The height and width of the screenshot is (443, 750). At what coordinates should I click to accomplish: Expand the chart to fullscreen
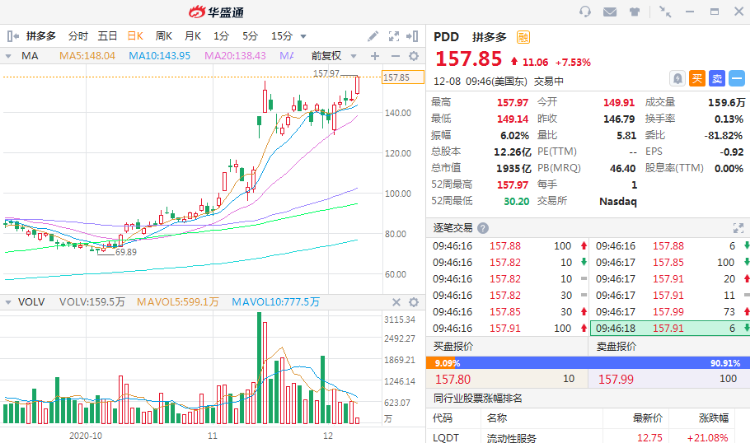[395, 35]
